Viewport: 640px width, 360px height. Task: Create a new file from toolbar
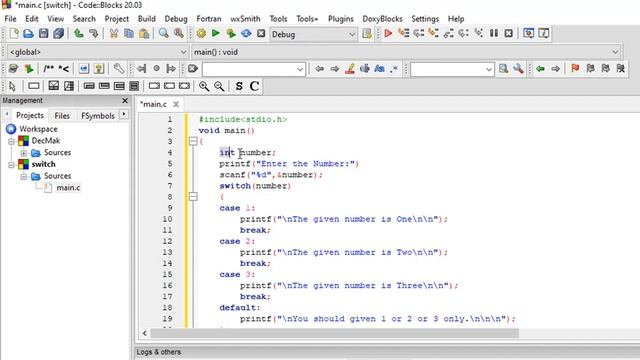[13, 33]
